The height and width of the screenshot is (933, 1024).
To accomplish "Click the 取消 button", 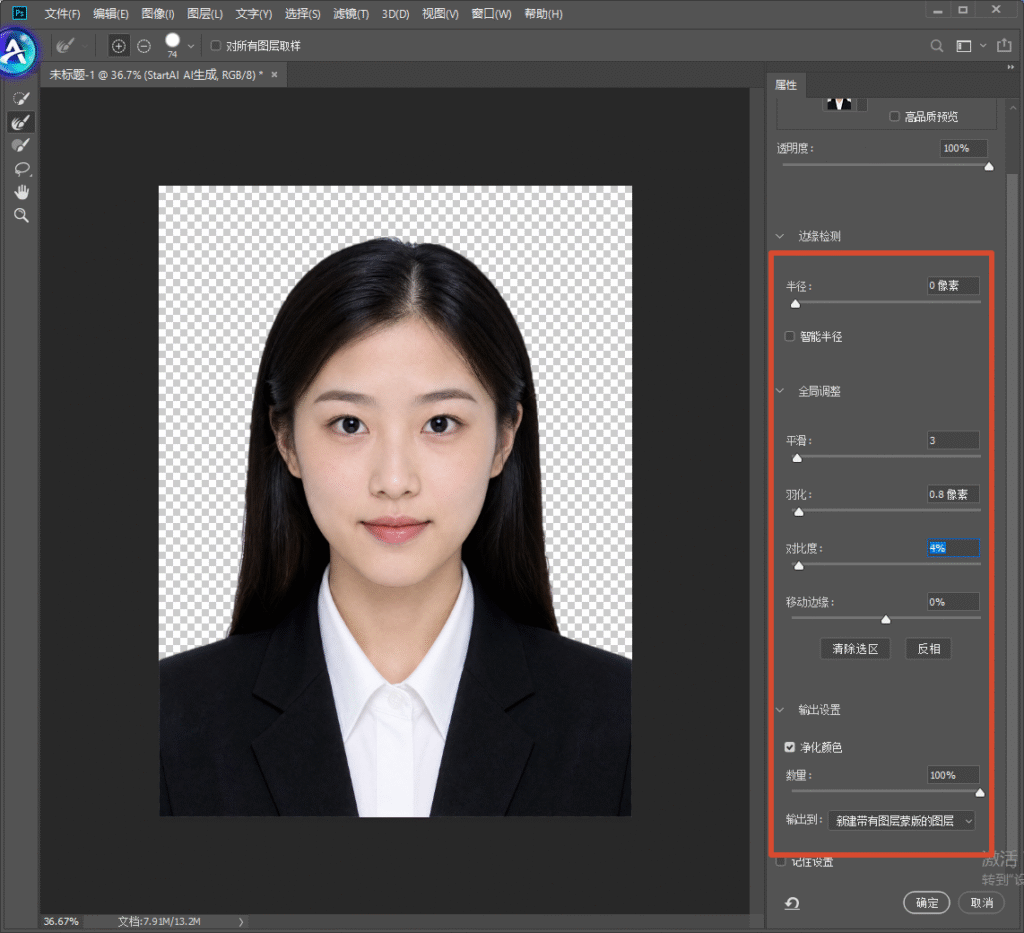I will point(982,902).
